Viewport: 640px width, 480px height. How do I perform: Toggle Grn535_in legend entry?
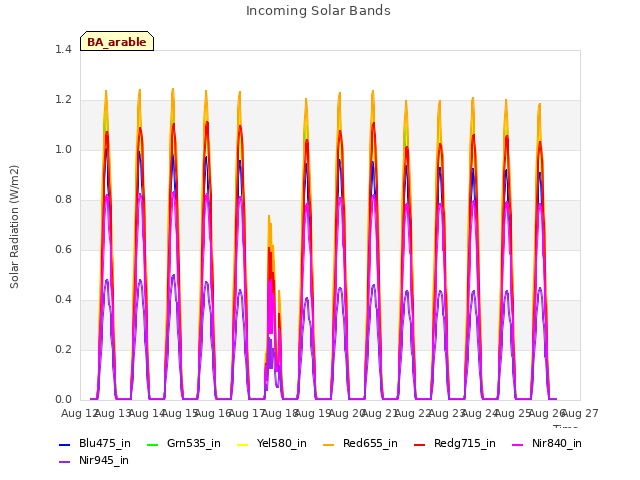point(183,444)
